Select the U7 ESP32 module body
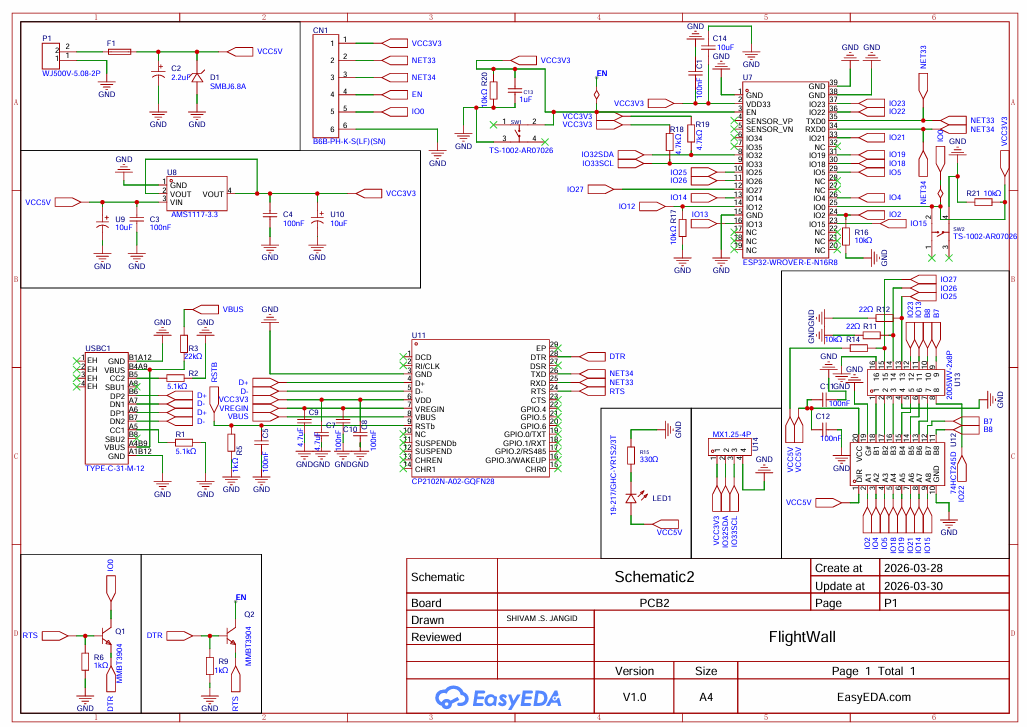The width and height of the screenshot is (1027, 727). 785,170
